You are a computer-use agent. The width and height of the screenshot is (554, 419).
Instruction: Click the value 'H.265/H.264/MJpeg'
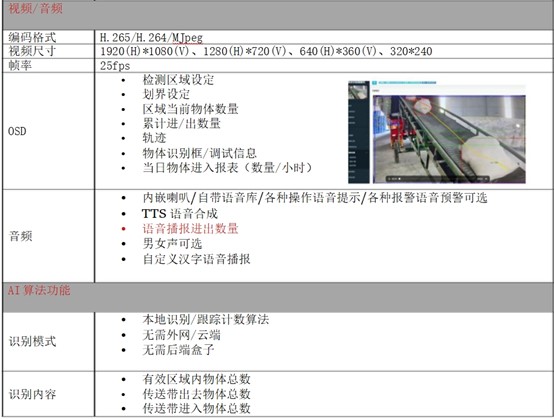pyautogui.click(x=151, y=37)
